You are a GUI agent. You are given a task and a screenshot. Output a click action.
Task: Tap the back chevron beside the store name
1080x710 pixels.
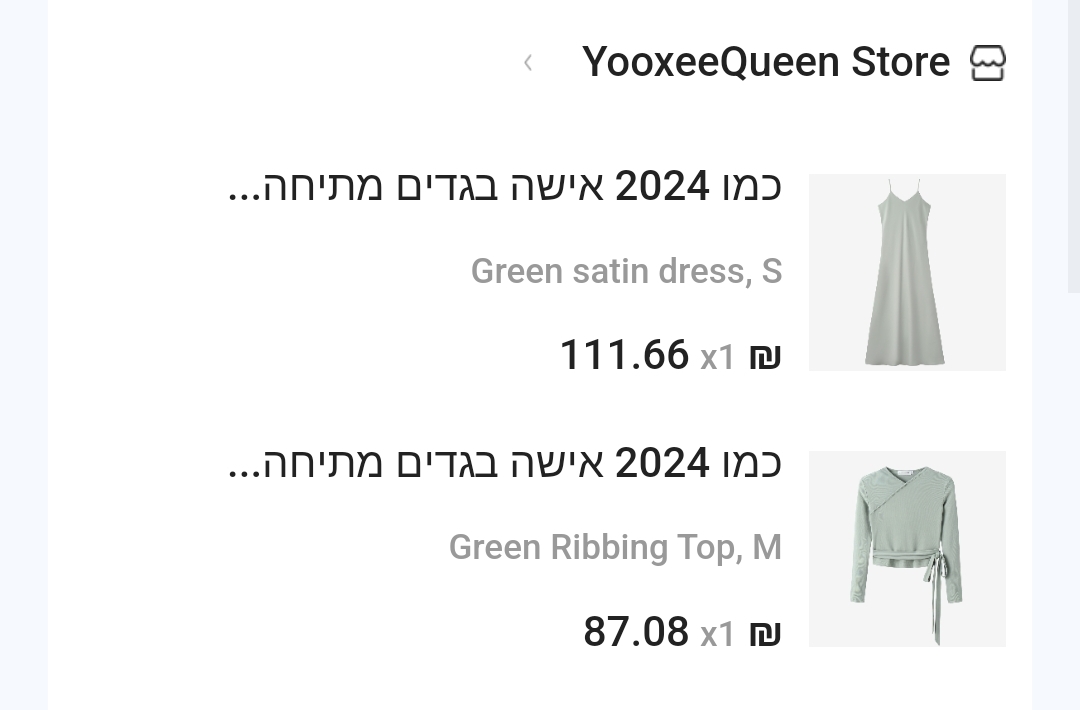527,62
